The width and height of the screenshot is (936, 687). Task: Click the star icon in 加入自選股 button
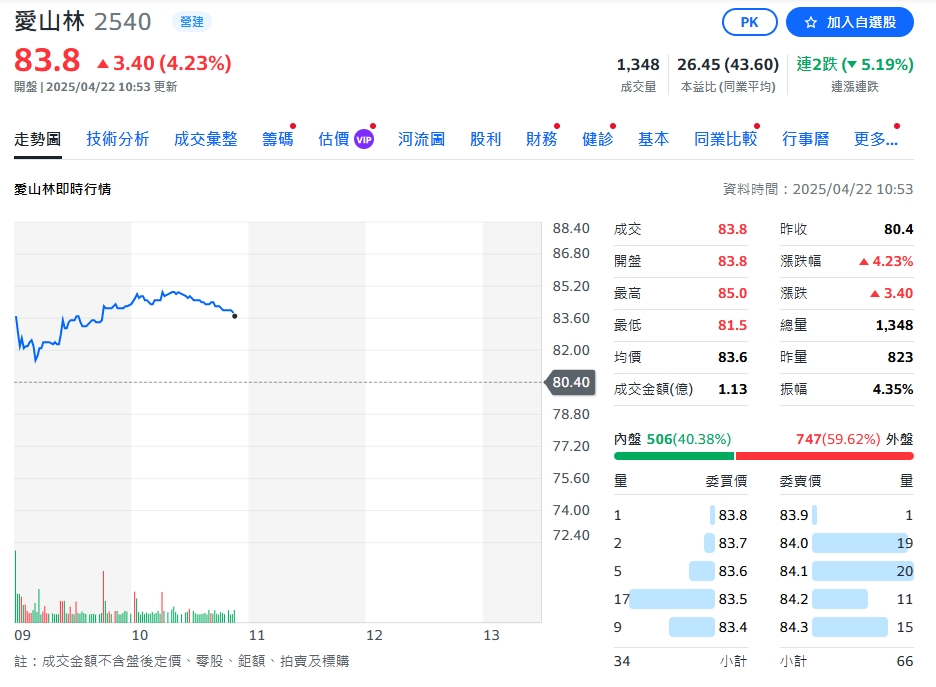811,22
